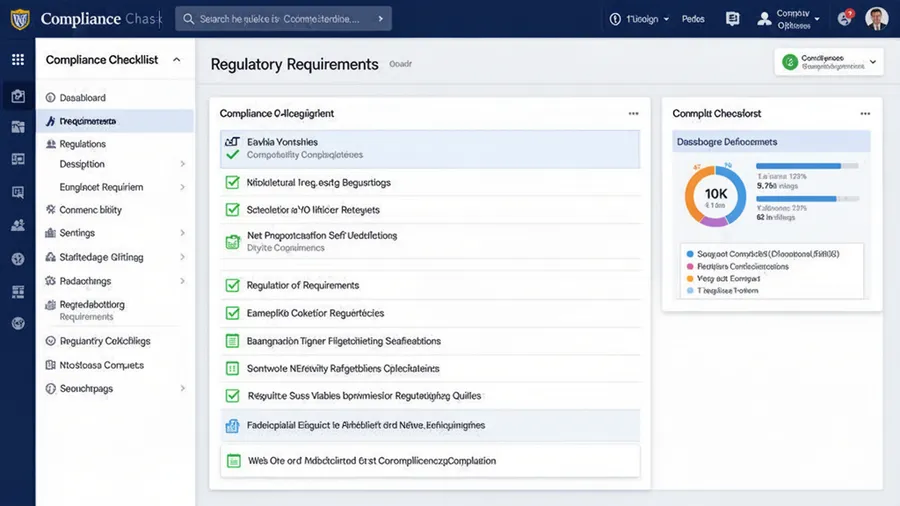
Task: Click the second blue progress bar
Action: (x=807, y=198)
